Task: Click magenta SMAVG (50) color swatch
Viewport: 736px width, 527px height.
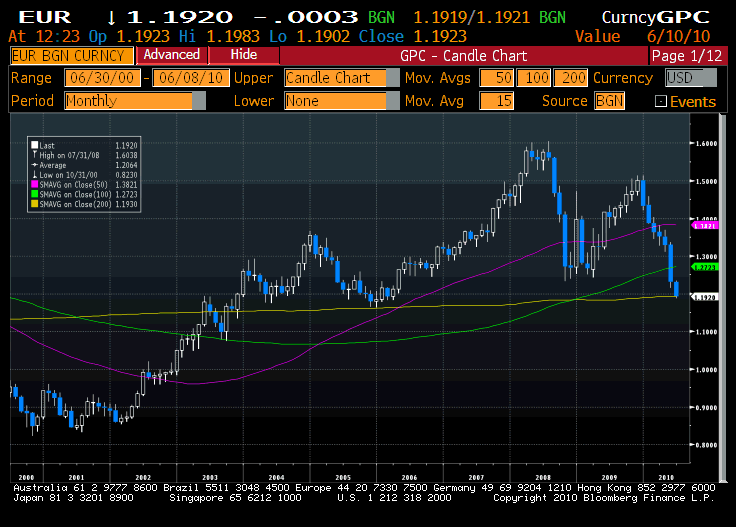Action: tap(33, 186)
